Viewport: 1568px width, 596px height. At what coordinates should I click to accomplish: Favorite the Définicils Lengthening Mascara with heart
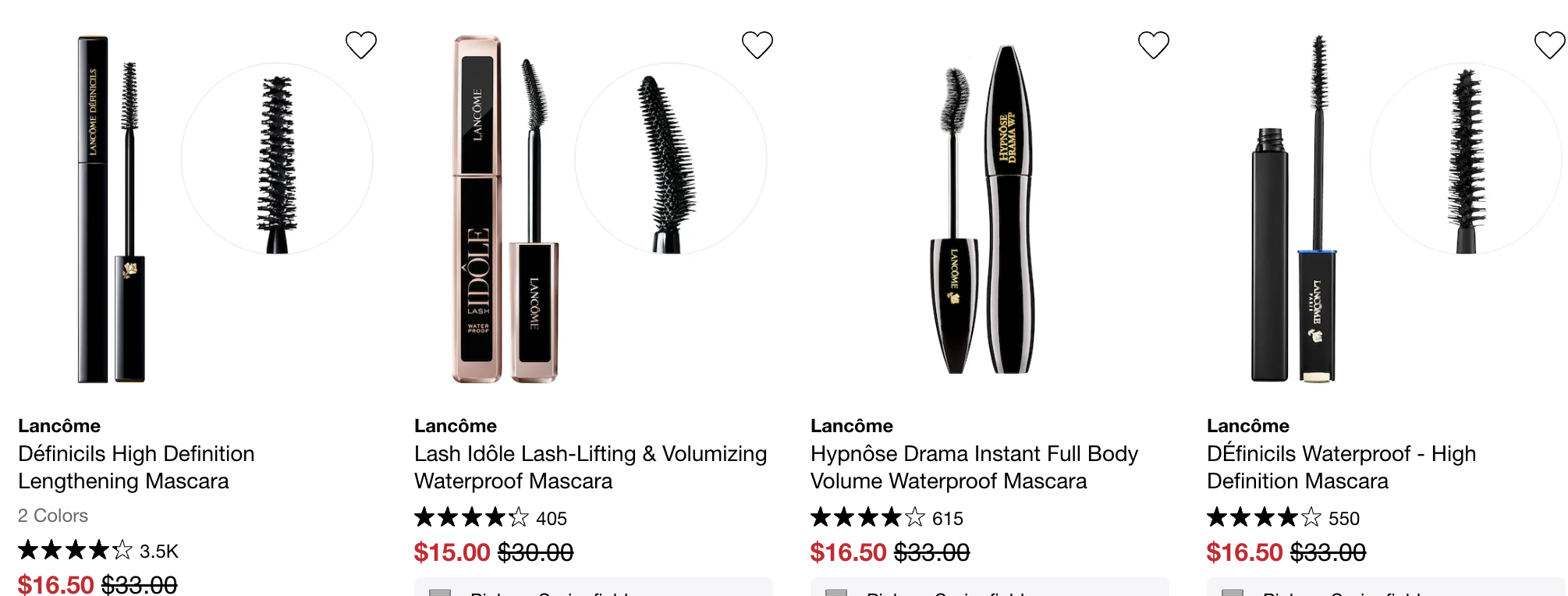[x=361, y=44]
